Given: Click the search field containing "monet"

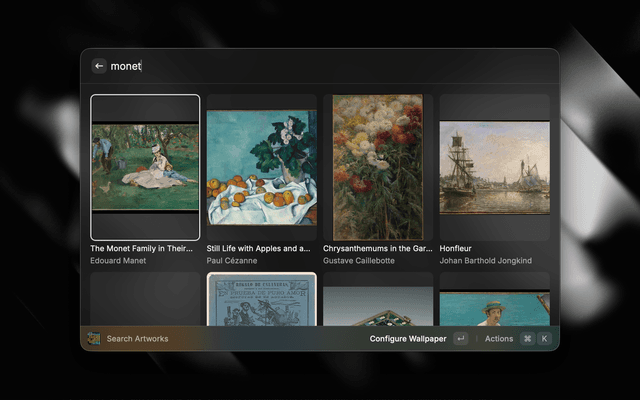Looking at the screenshot, I should click(x=300, y=66).
